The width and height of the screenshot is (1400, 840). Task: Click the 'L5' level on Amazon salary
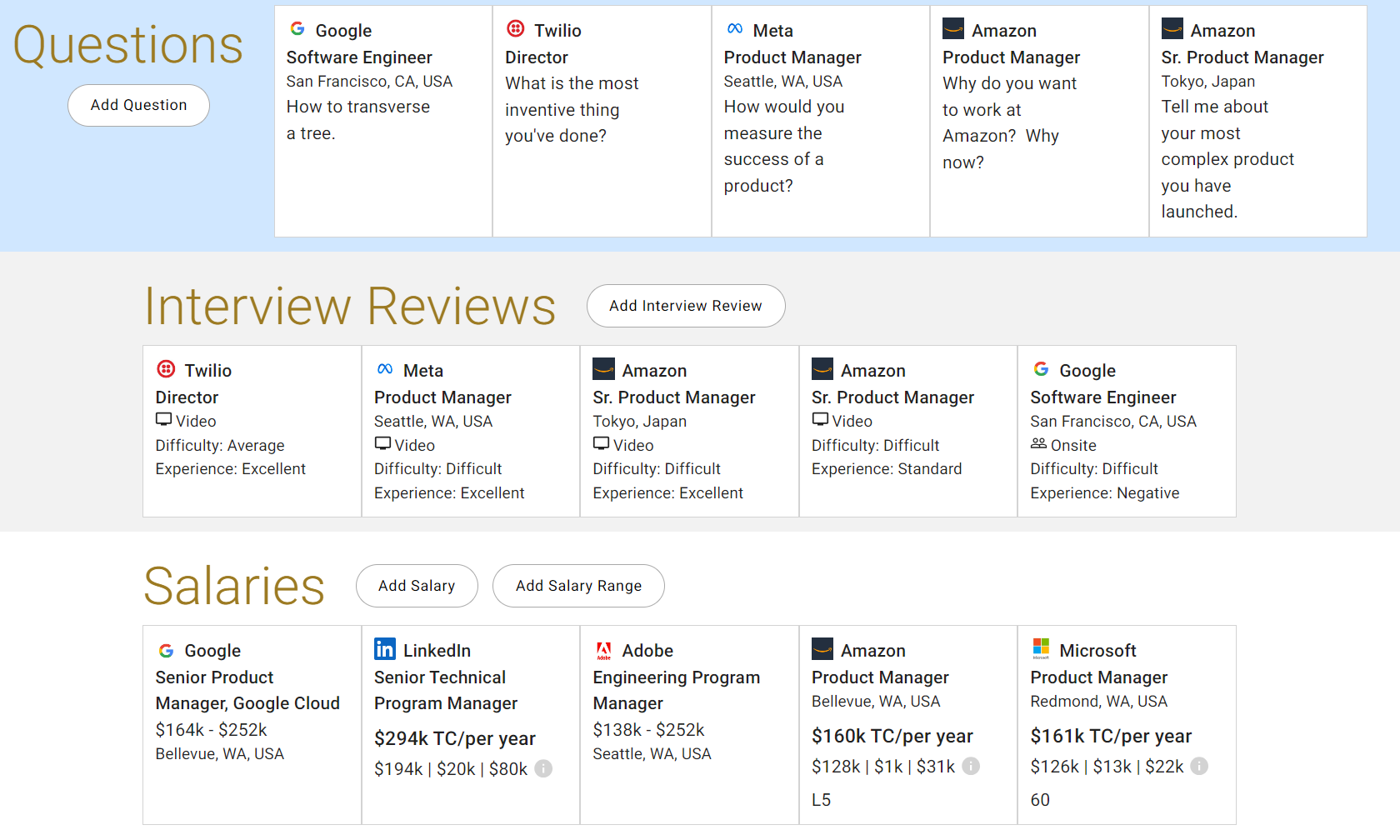[x=821, y=800]
